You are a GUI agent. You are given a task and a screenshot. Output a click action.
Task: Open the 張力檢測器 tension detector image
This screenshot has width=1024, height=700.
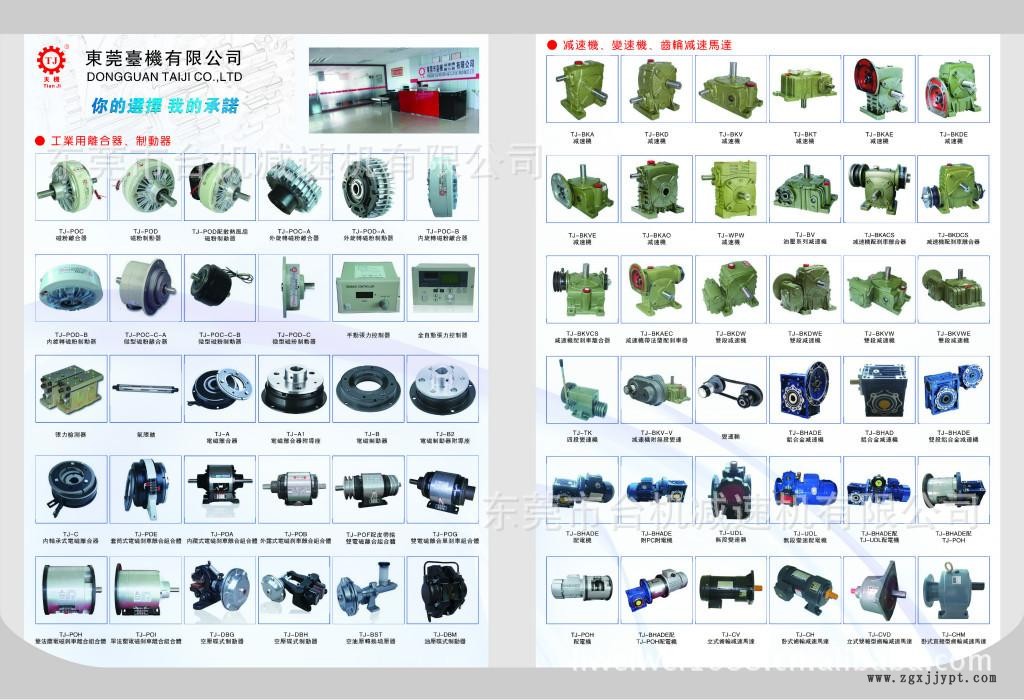pos(71,389)
